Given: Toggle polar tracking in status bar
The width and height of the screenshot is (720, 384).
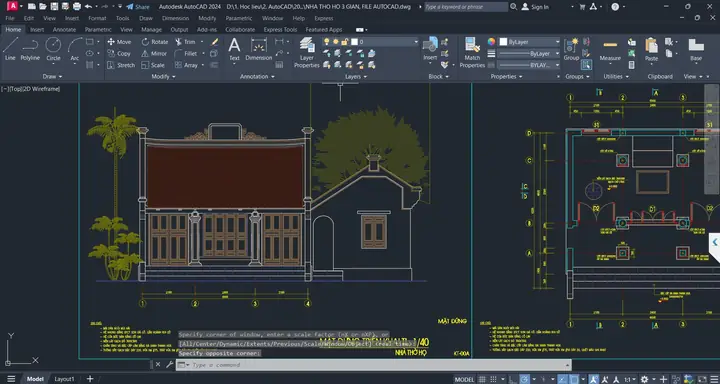Looking at the screenshot, I should pos(525,379).
